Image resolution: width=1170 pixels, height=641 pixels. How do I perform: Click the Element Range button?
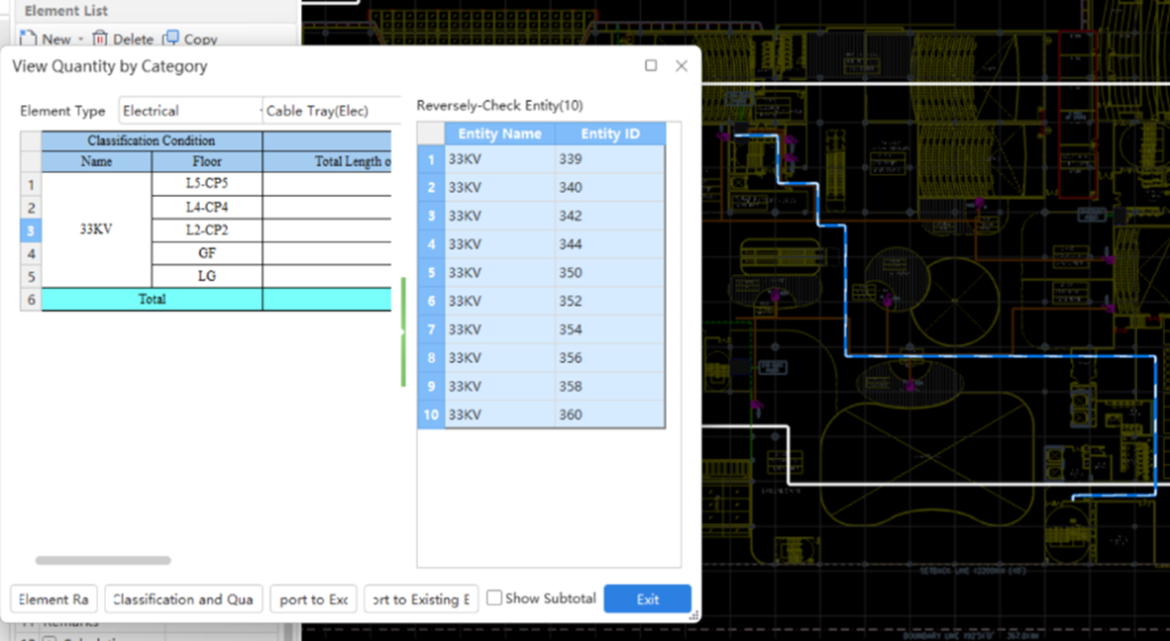[x=53, y=598]
